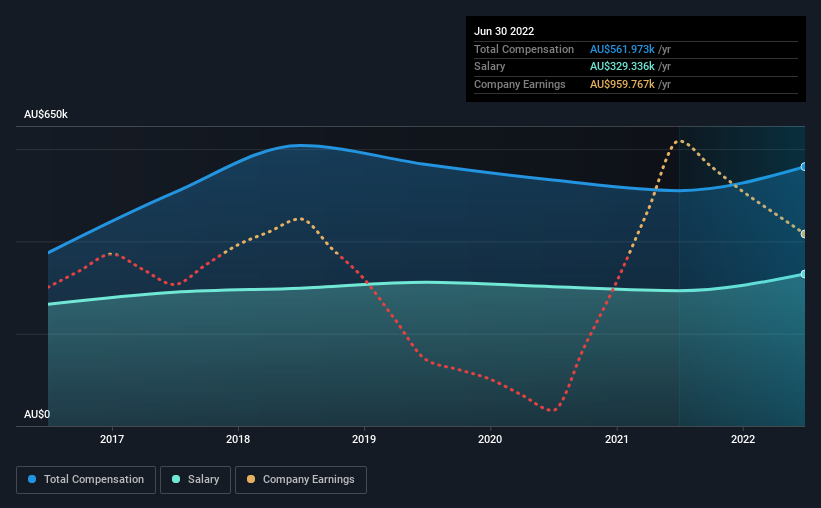Select the Salary end-point marker

click(x=803, y=274)
